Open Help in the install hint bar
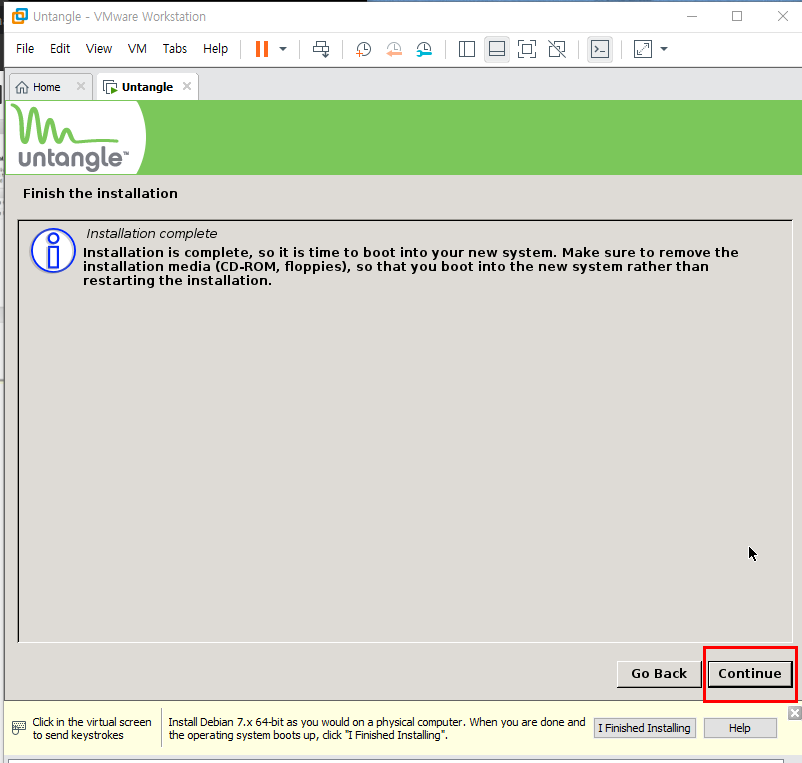This screenshot has width=802, height=763. [740, 728]
